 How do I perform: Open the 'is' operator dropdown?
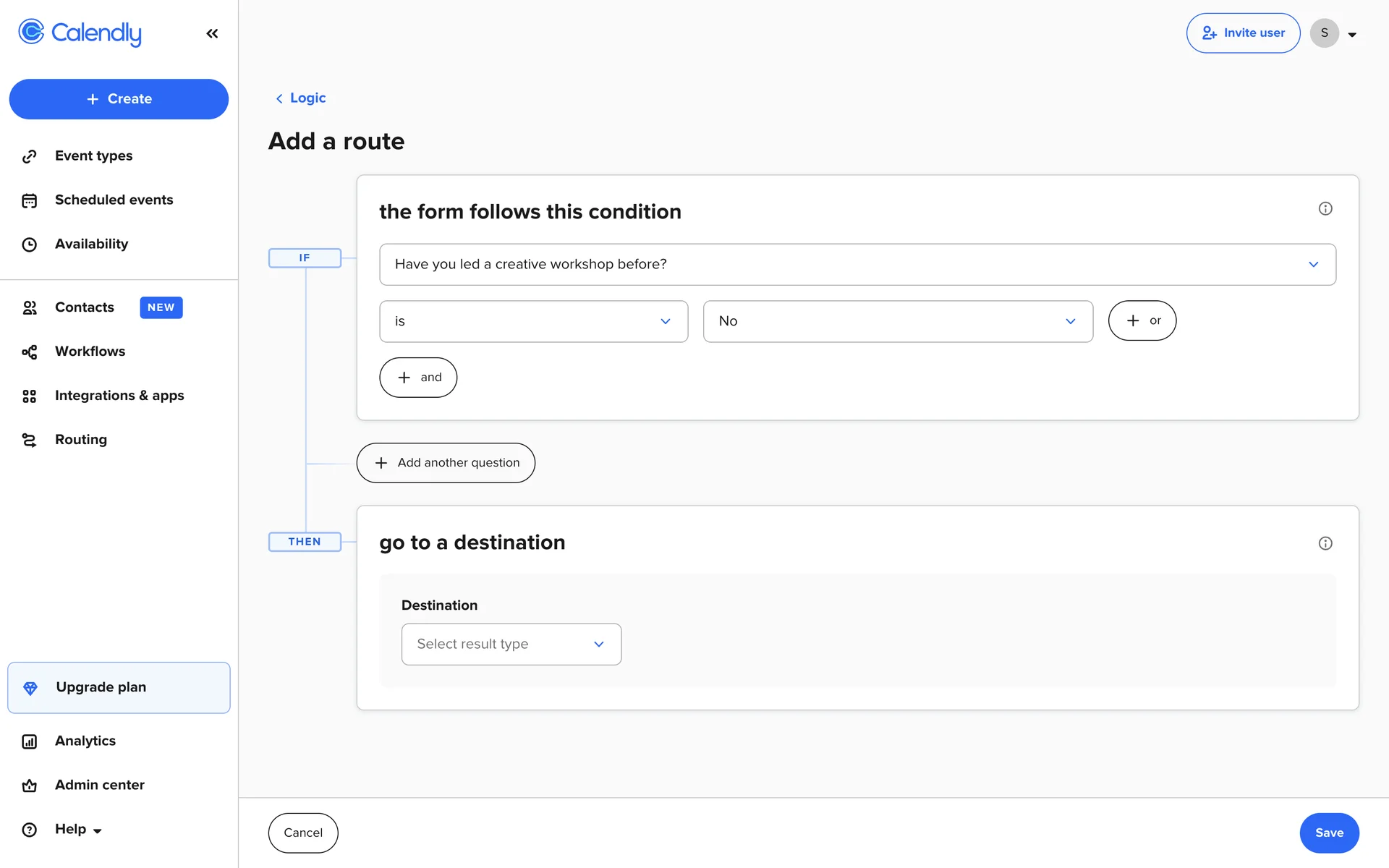(533, 321)
